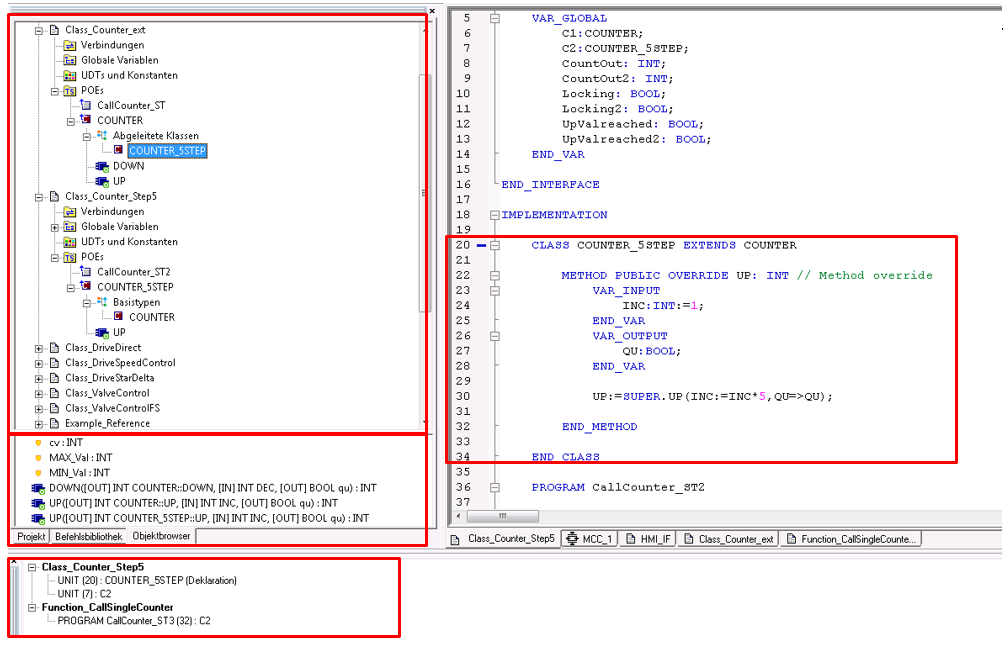Expand Globale Variablen under Class_Counter_Step5
This screenshot has width=1003, height=645.
coord(55,227)
